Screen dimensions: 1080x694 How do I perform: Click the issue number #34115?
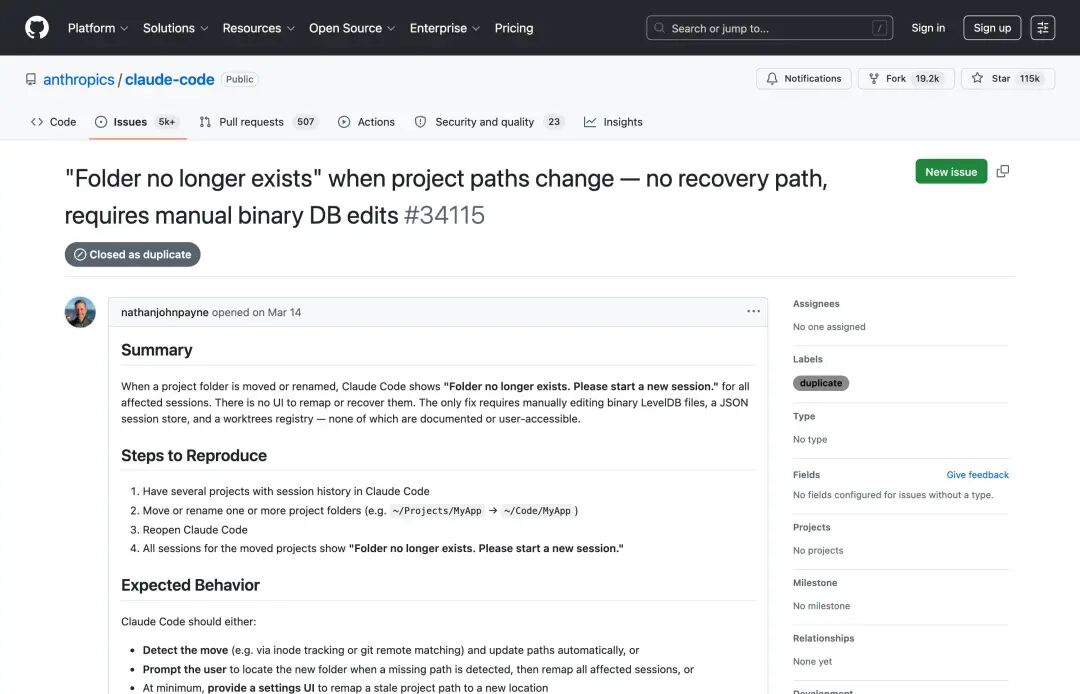(x=444, y=215)
